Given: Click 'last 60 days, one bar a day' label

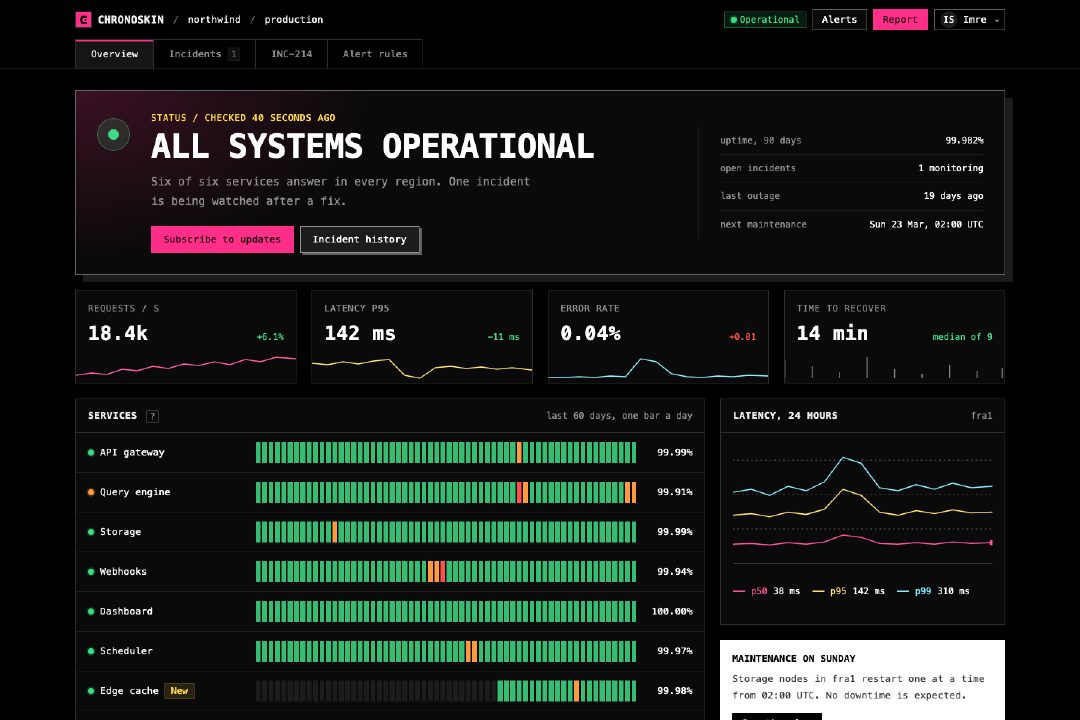Looking at the screenshot, I should point(619,416).
